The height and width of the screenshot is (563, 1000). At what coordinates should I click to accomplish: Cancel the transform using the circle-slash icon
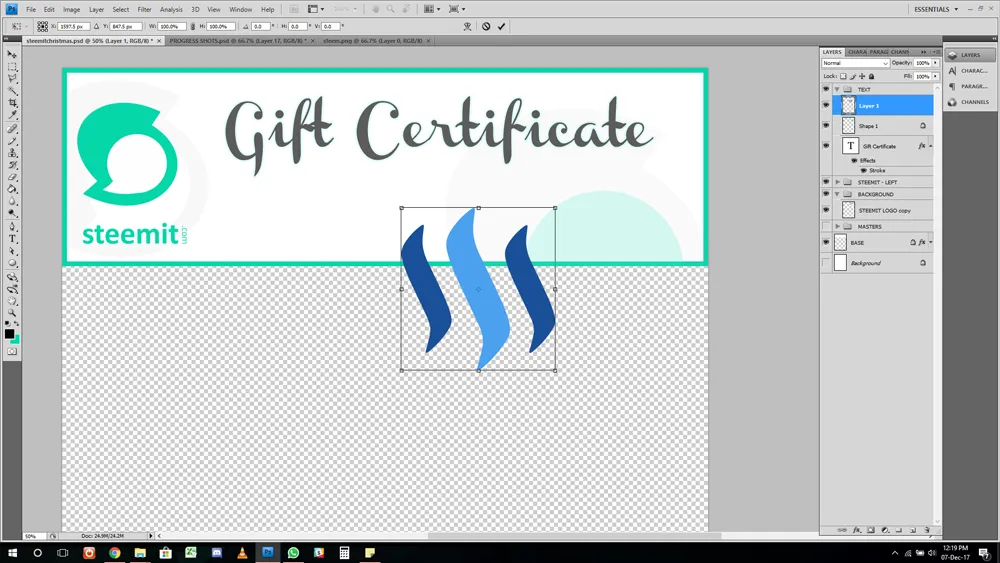[x=486, y=27]
